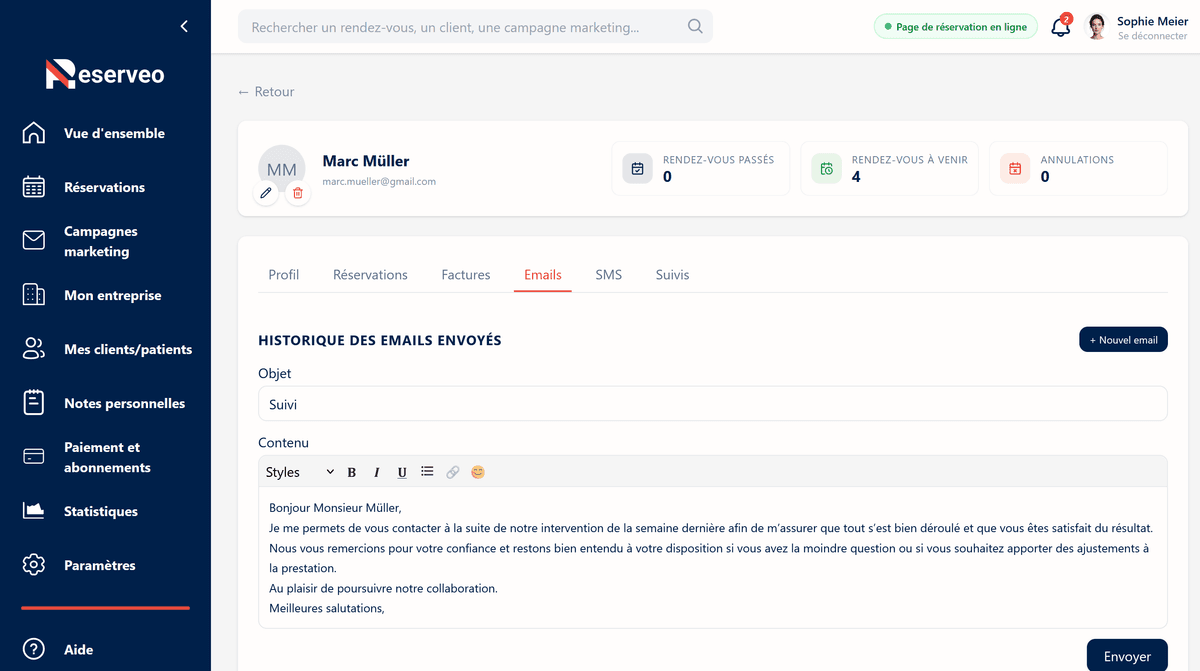This screenshot has height=671, width=1200.
Task: Click the Envoyer button
Action: pyautogui.click(x=1127, y=656)
